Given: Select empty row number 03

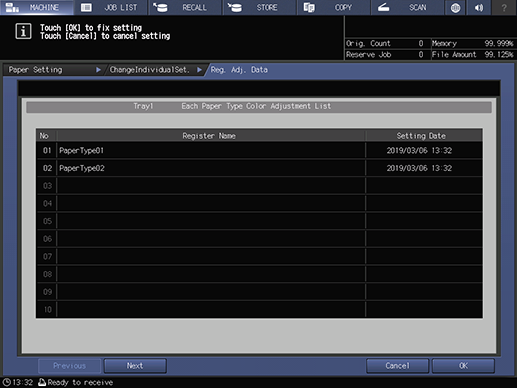Looking at the screenshot, I should coord(259,186).
